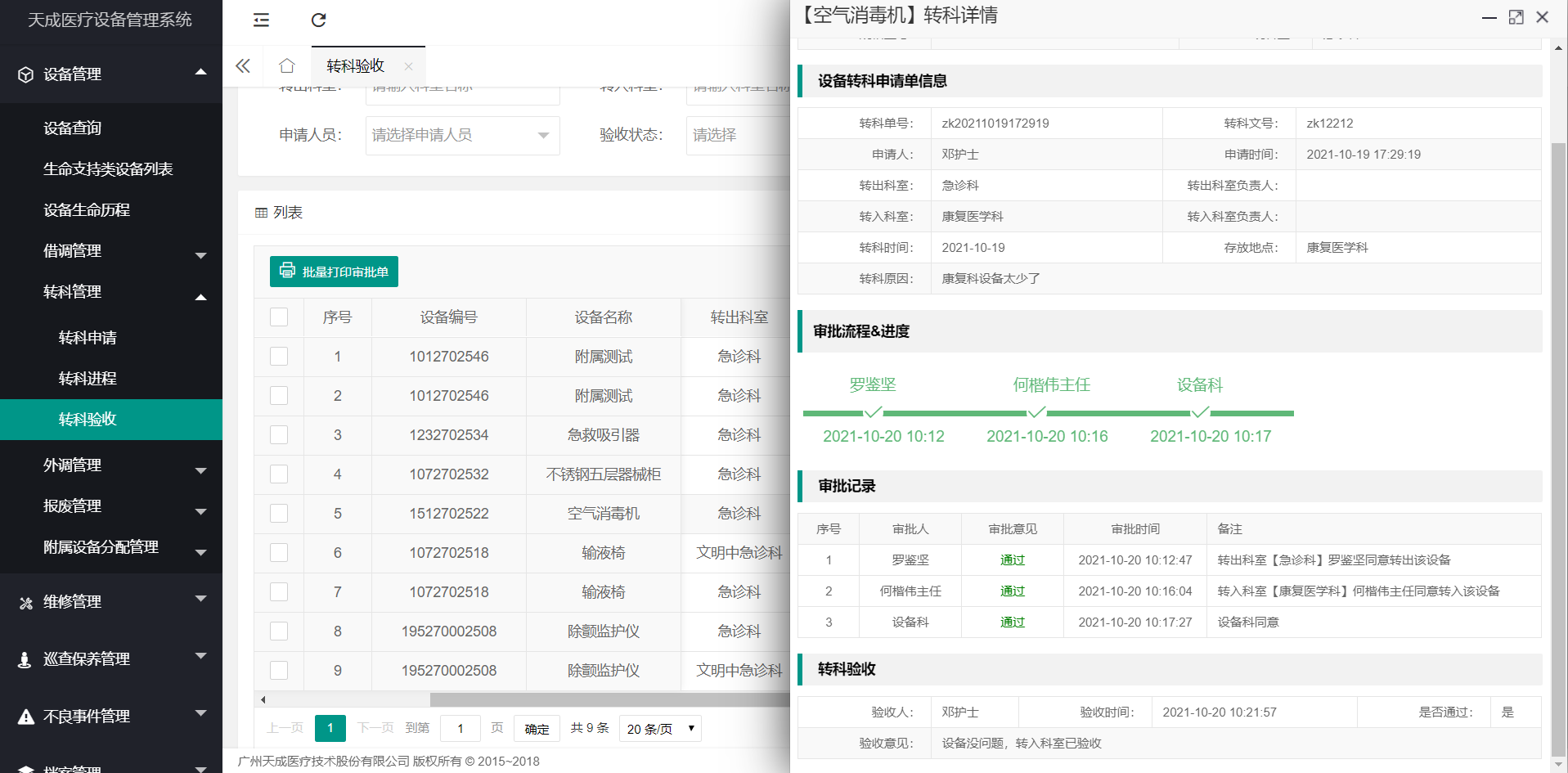Viewport: 1568px width, 773px height.
Task: Open the 20 条/页 page size dropdown
Action: tap(660, 729)
